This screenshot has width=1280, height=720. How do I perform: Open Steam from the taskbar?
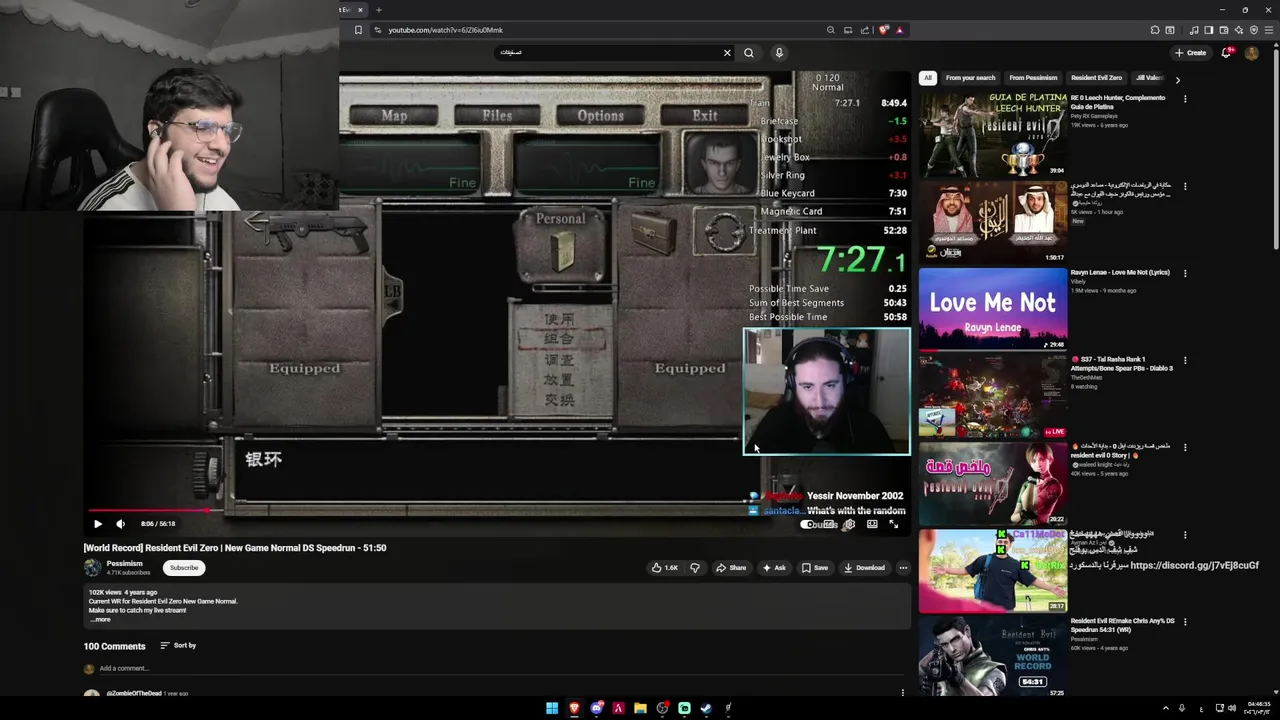[x=706, y=708]
